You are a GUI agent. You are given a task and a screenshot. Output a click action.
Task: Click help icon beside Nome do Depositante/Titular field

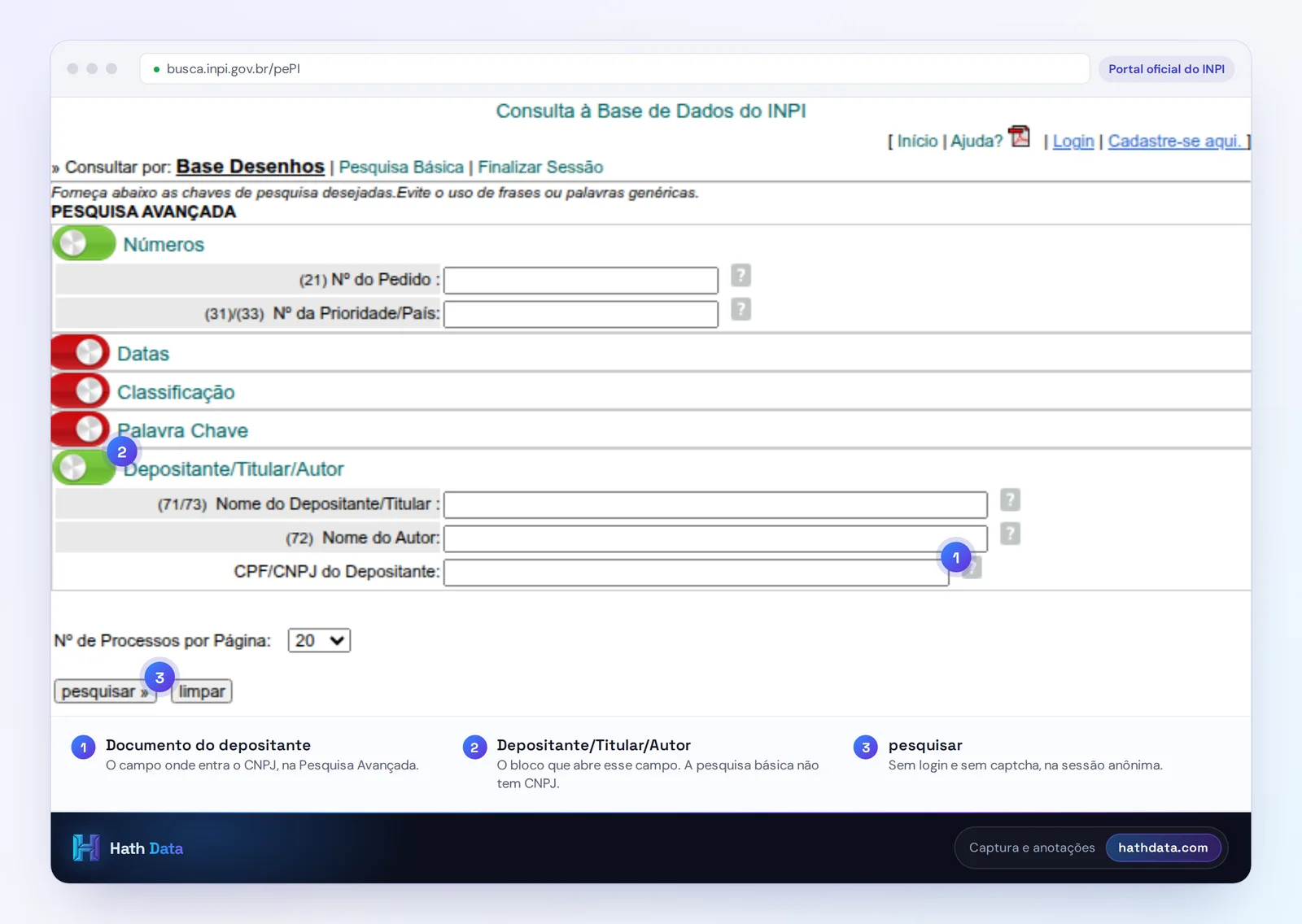[x=1010, y=499]
